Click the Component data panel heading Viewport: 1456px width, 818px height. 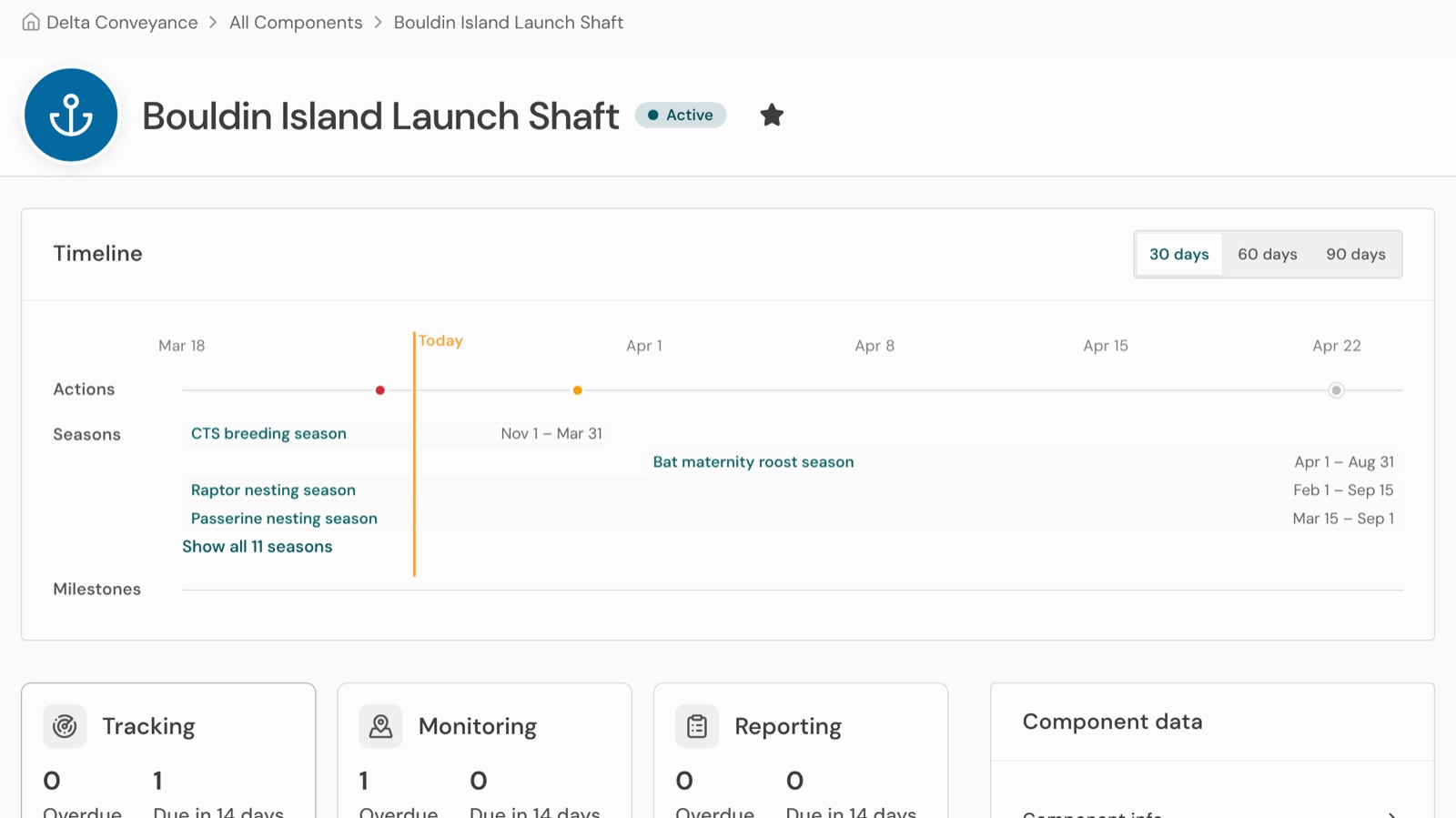tap(1112, 722)
